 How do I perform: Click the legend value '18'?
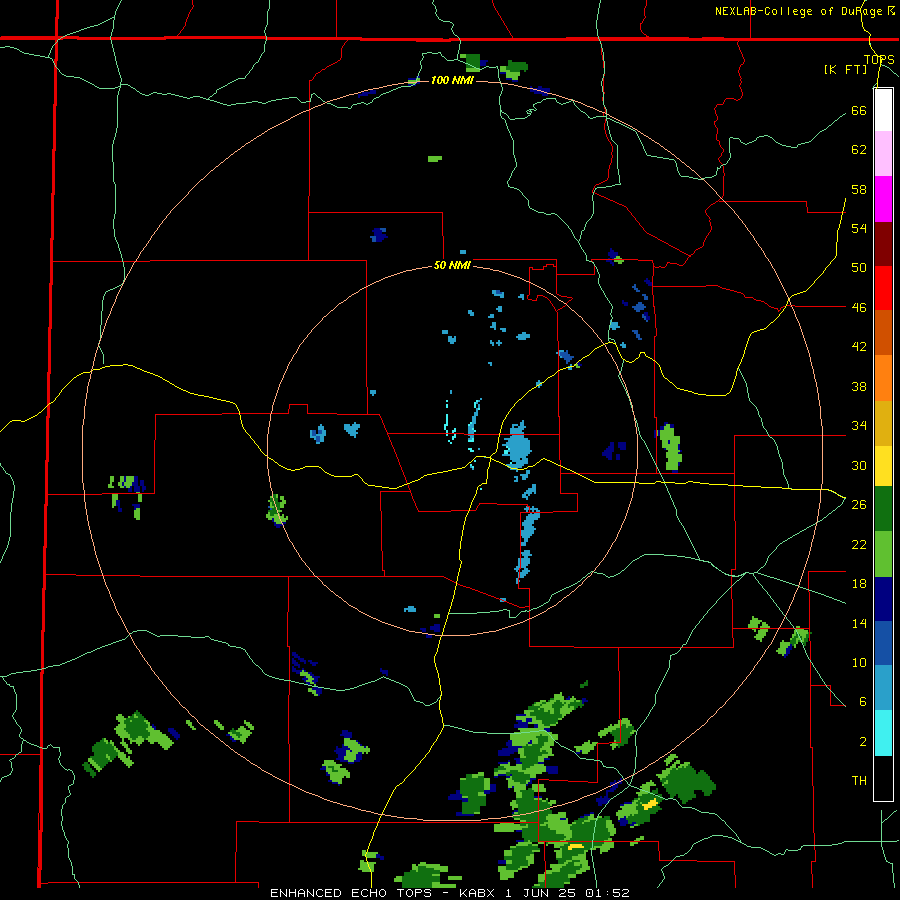tap(859, 584)
